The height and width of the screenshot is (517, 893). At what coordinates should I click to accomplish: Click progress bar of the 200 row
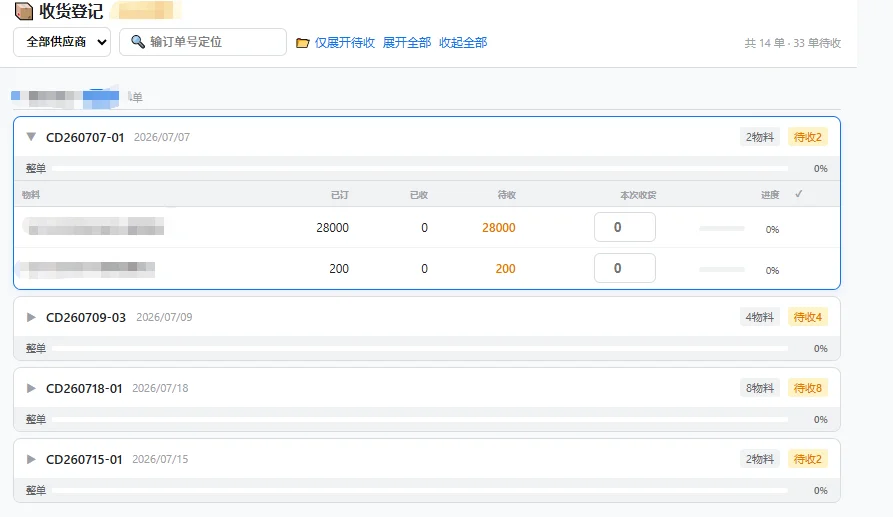coord(722,269)
